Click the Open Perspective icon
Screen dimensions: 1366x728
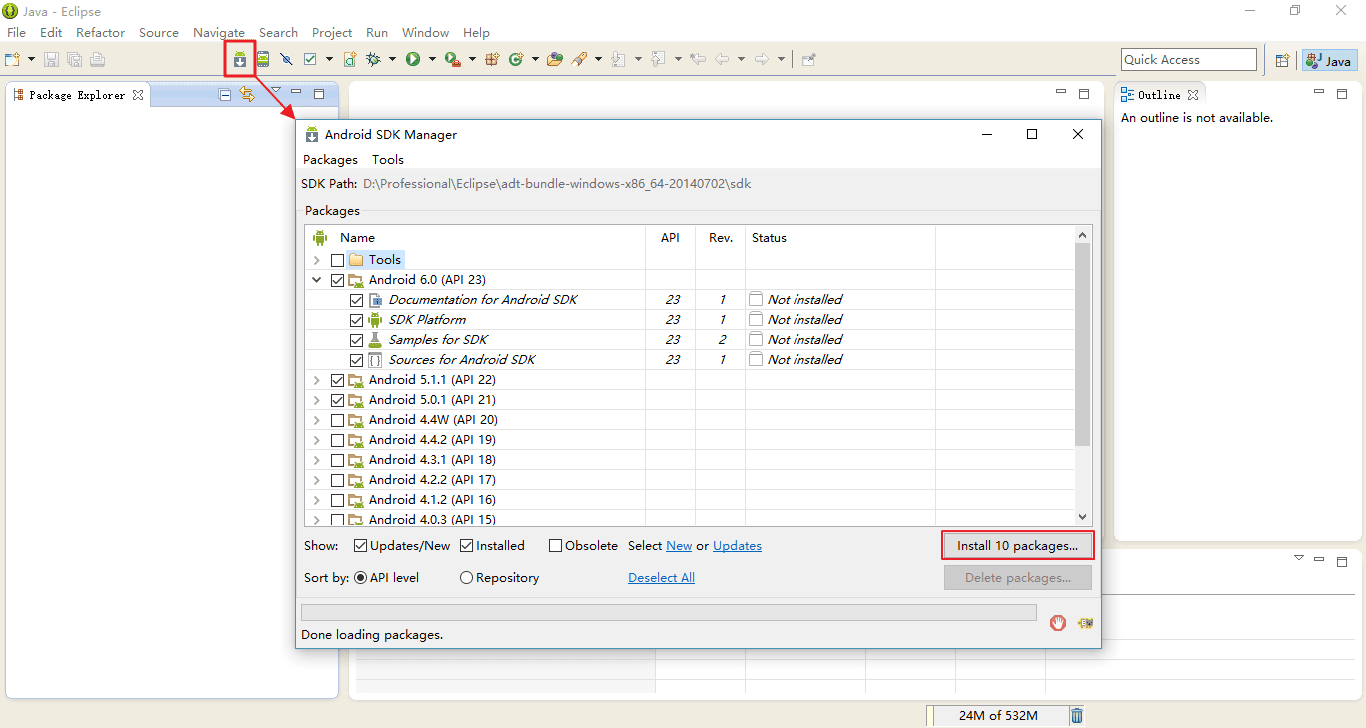pyautogui.click(x=1282, y=61)
